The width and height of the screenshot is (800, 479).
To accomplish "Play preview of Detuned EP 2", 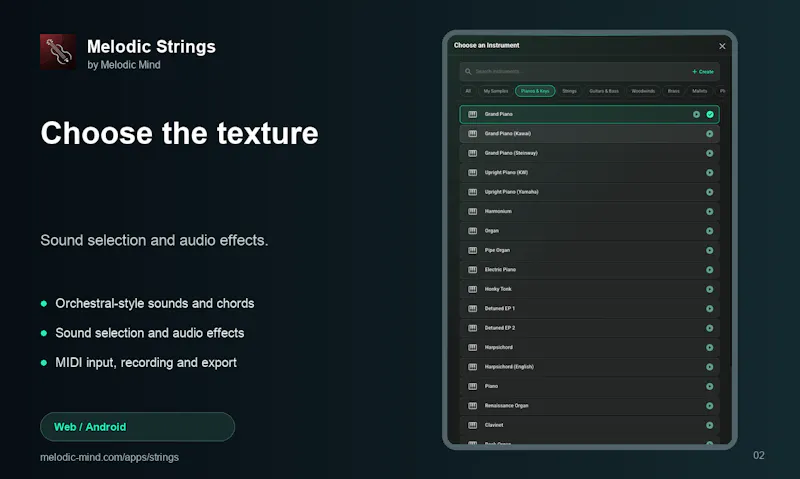I will [x=709, y=327].
